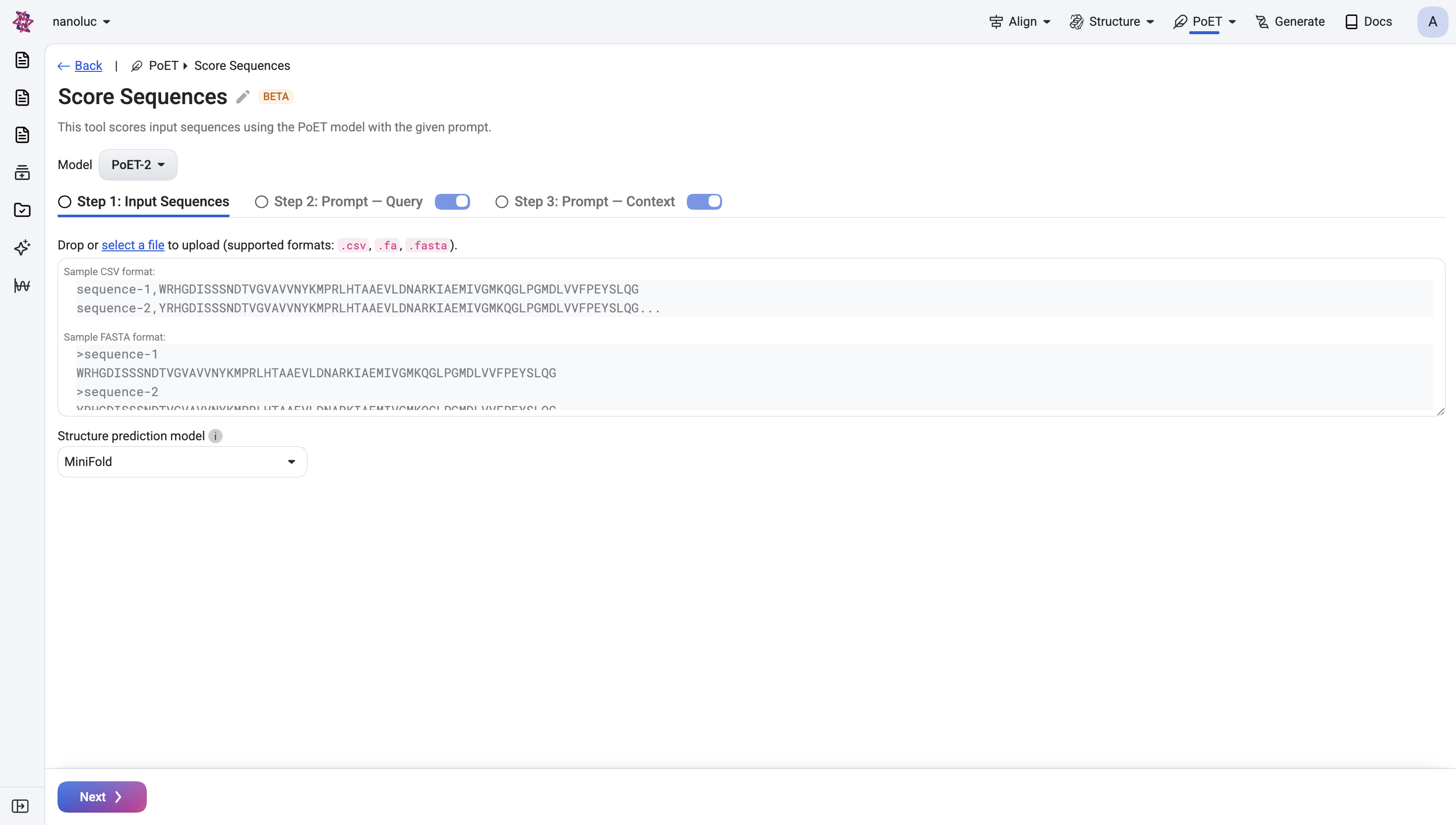Open the PoET-2 model dropdown
Image resolution: width=1456 pixels, height=825 pixels.
point(138,165)
